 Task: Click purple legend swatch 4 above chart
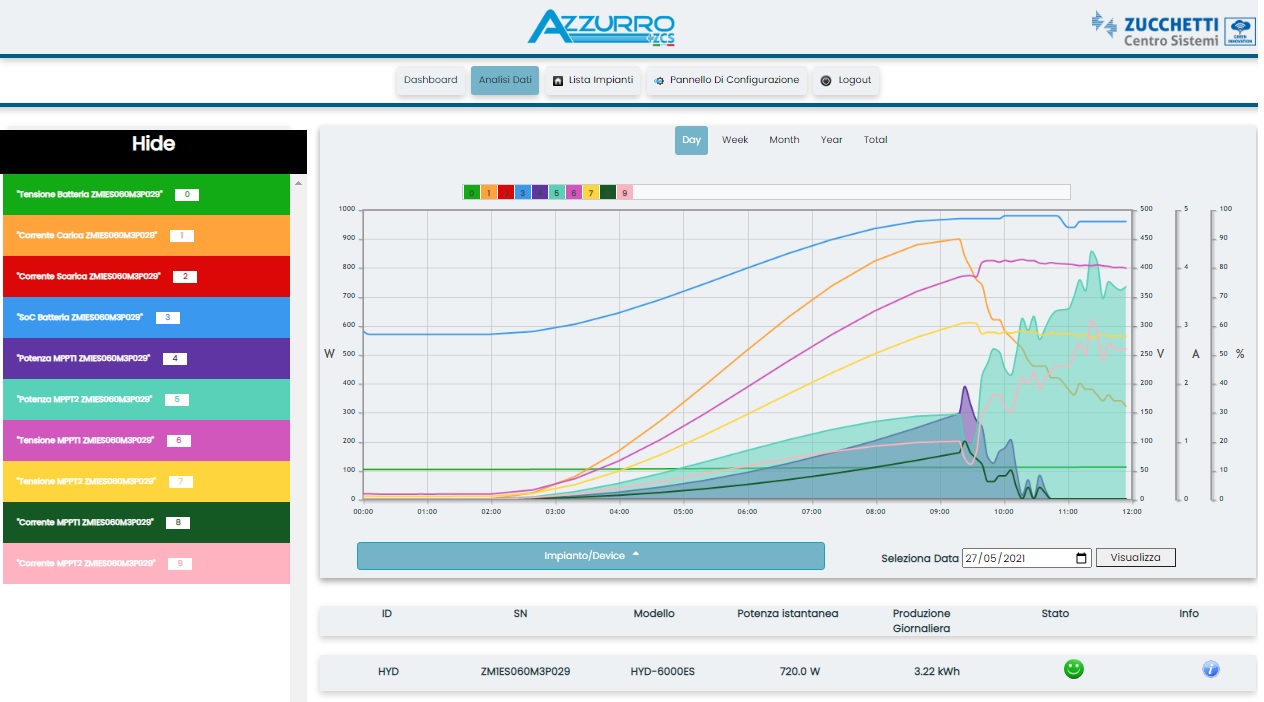540,192
